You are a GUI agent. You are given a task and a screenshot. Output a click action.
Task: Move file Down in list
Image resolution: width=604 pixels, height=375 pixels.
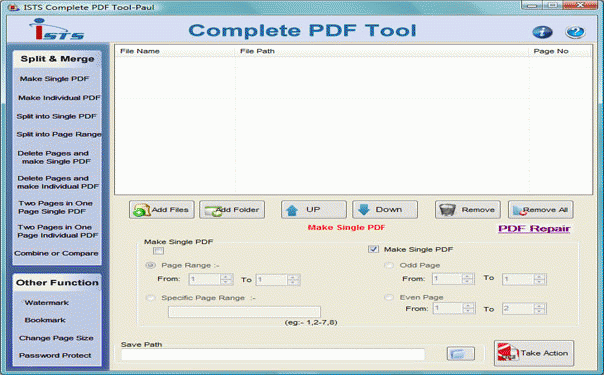pos(385,210)
